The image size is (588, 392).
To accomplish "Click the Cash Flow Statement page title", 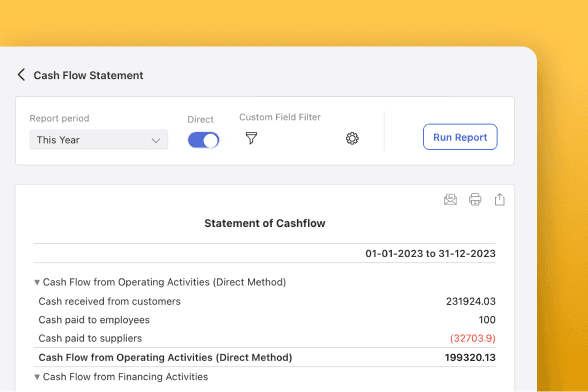I will 88,75.
